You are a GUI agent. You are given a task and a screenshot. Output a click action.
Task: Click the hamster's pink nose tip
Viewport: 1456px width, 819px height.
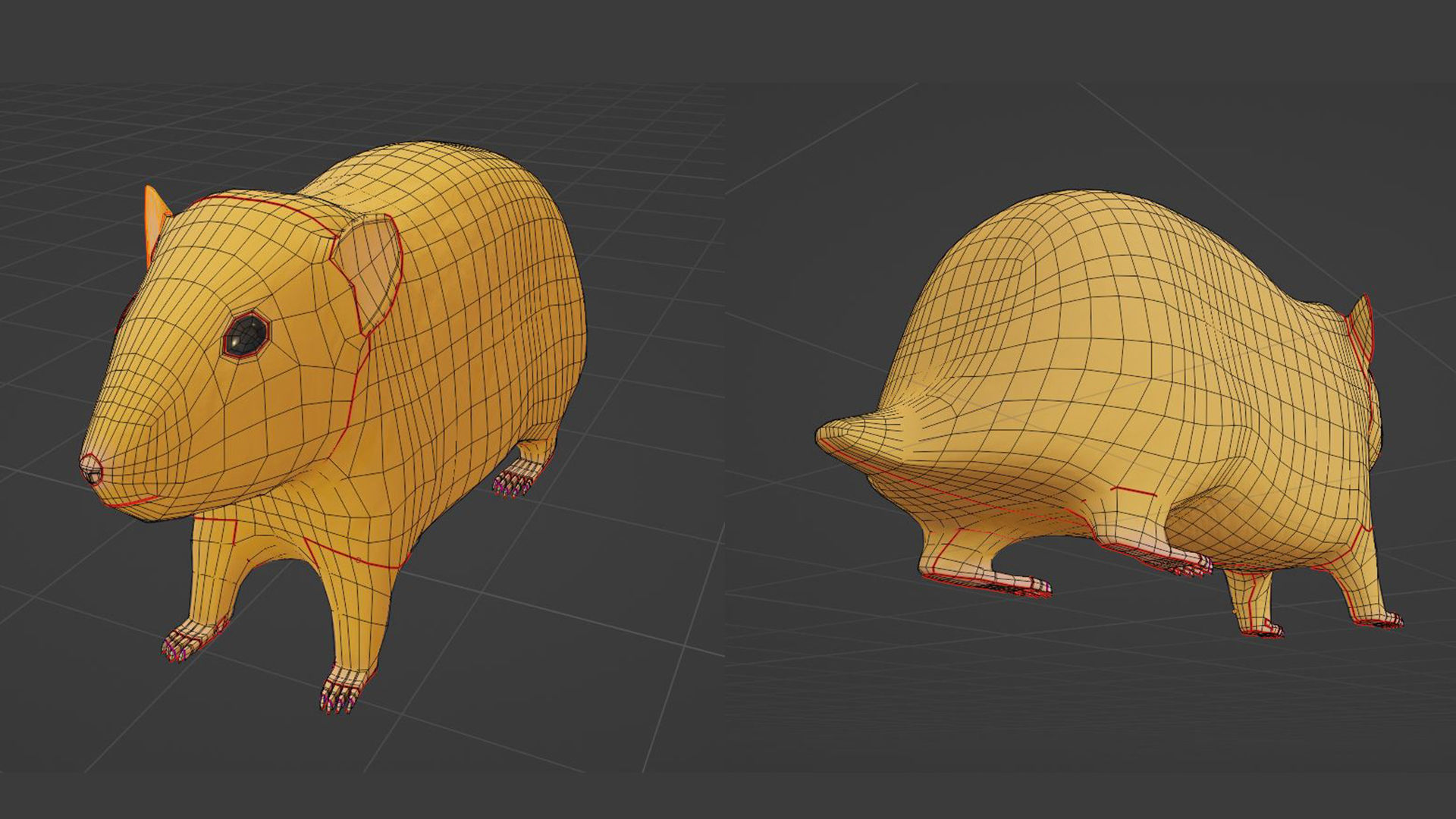coord(91,469)
